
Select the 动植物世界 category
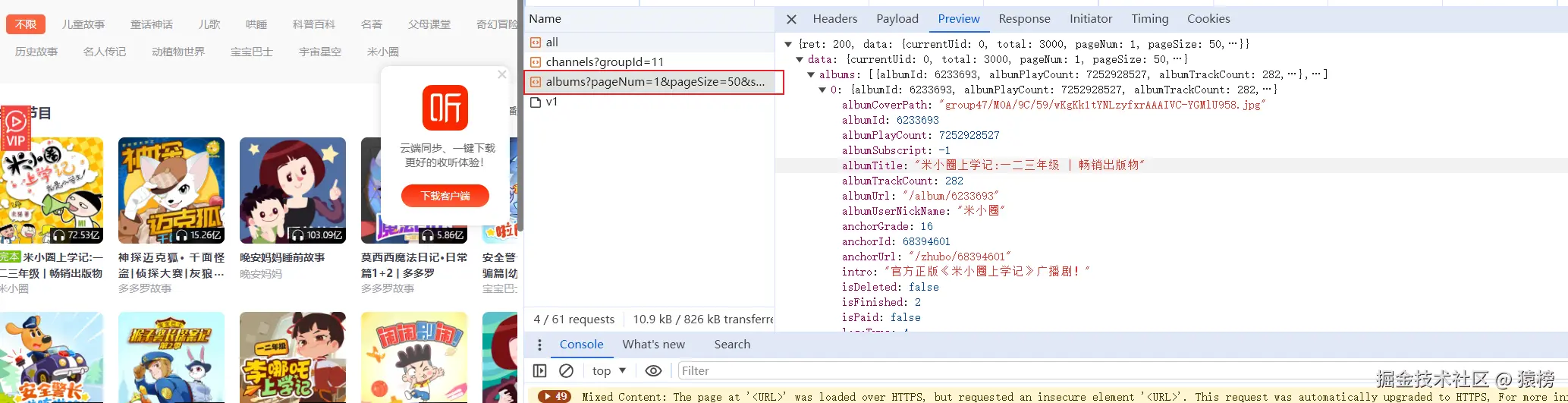[178, 52]
